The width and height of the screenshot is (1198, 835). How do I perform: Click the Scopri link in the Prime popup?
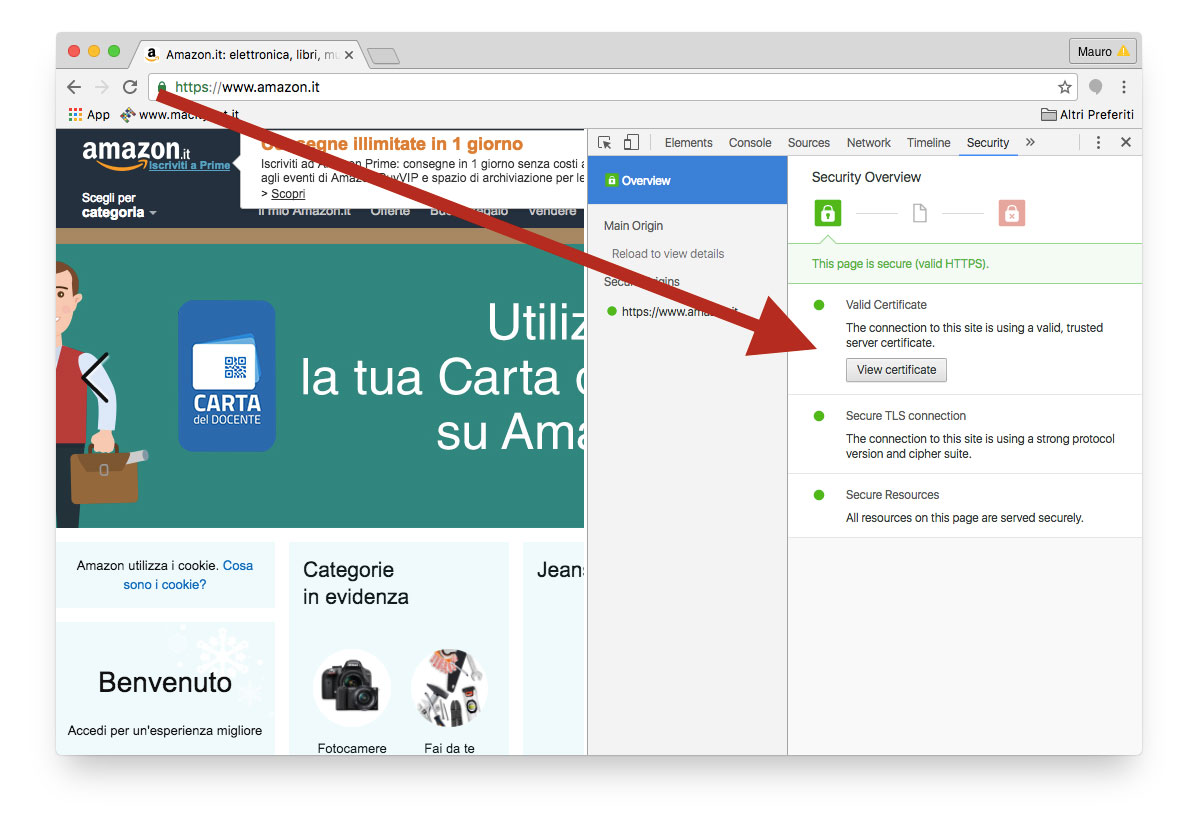click(x=288, y=194)
